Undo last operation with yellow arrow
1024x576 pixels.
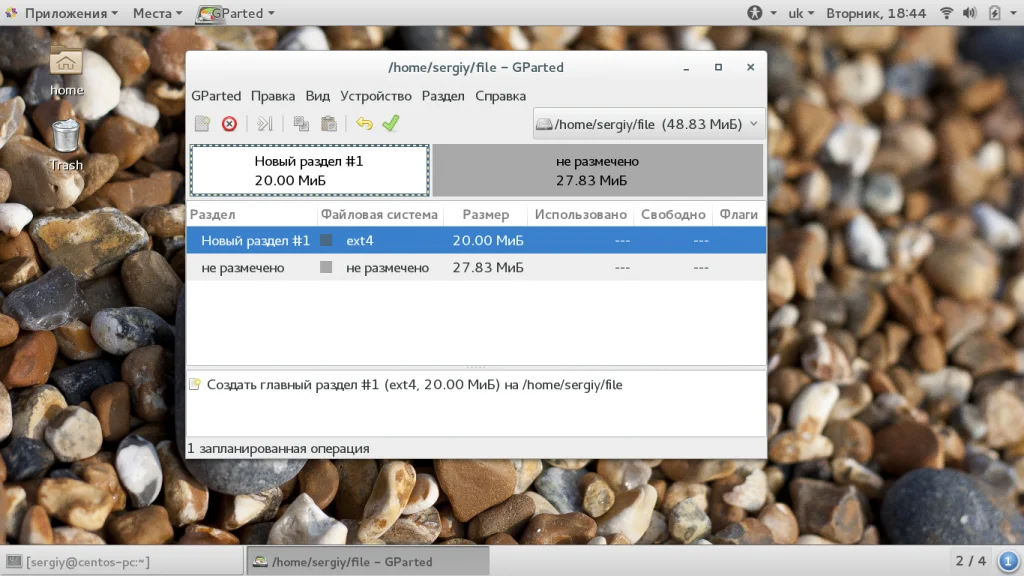pyautogui.click(x=364, y=123)
